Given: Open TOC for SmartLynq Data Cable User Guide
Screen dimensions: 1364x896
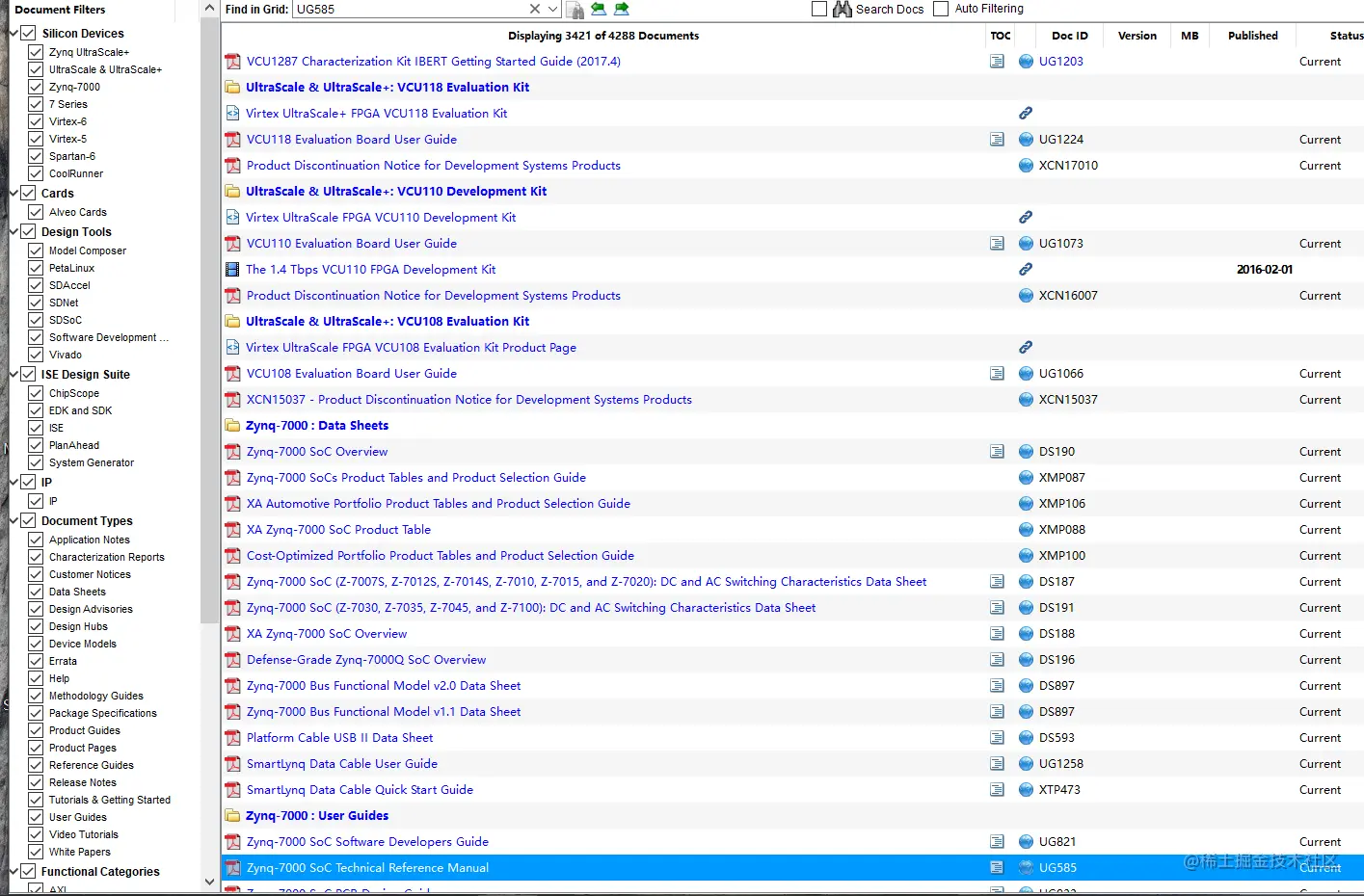Looking at the screenshot, I should 997,764.
